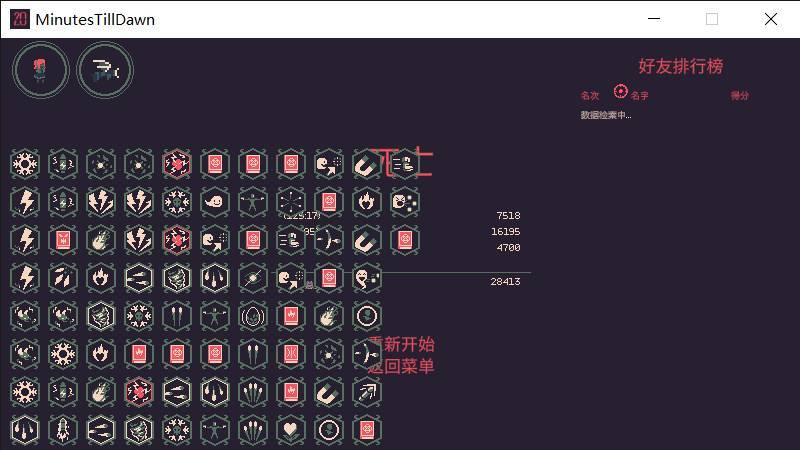
Task: Click the falling shards upgrade icon
Action: click(x=63, y=278)
